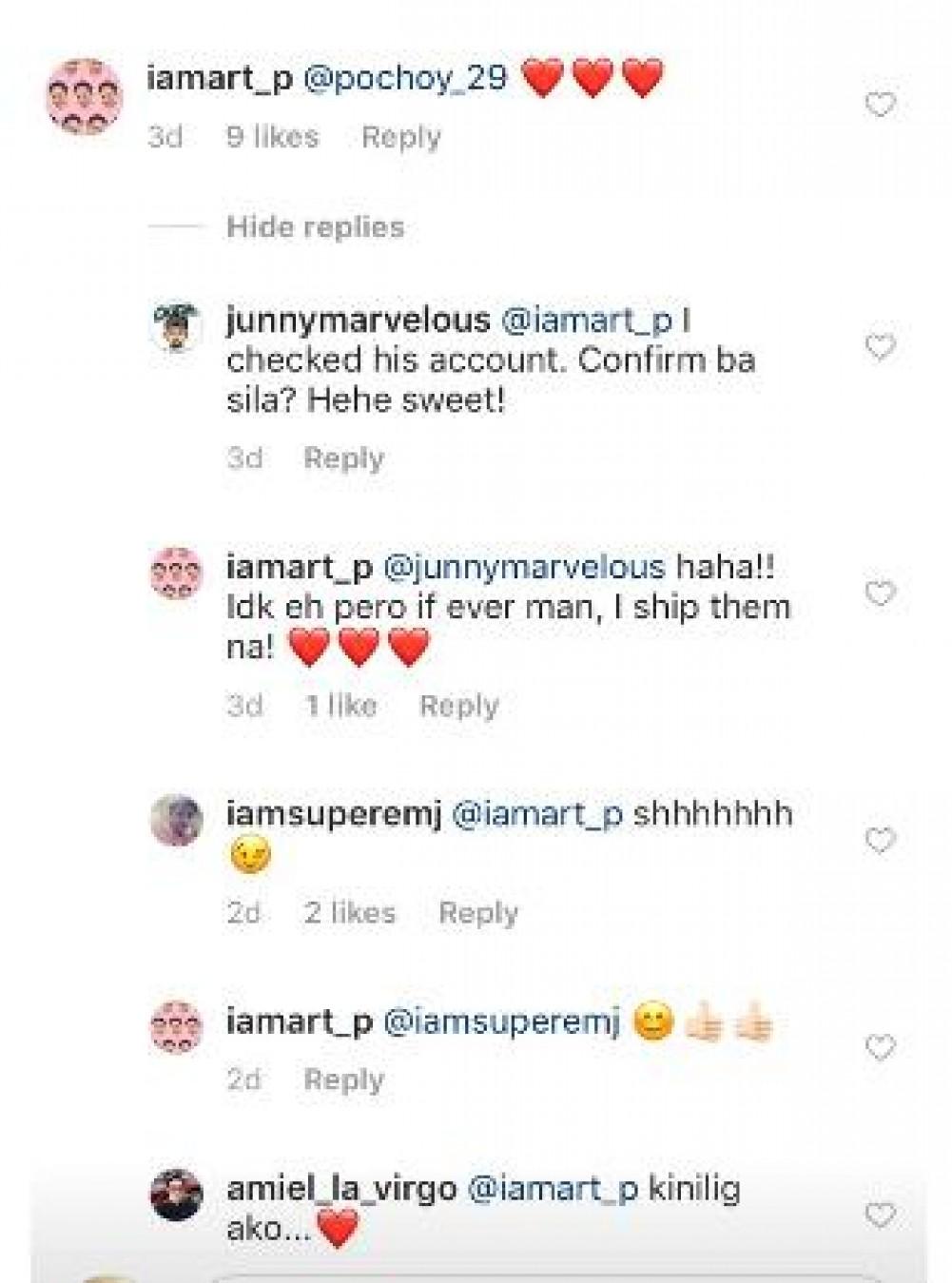Tap heart on iamsuperemj's shhhhhhh comment
The width and height of the screenshot is (952, 1283).
coord(880,841)
